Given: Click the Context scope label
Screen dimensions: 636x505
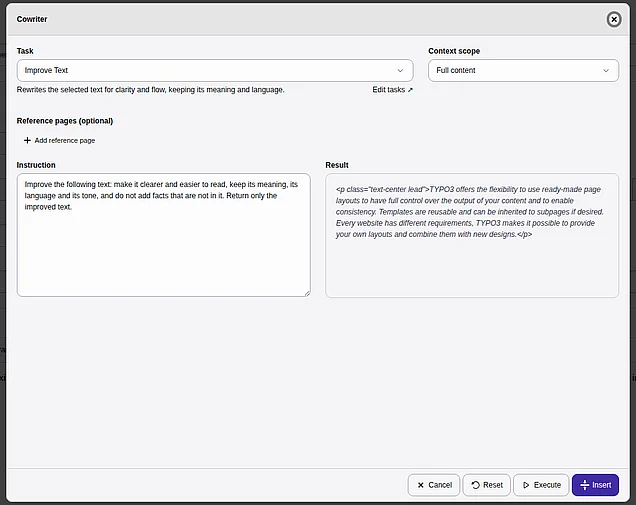Looking at the screenshot, I should 454,51.
